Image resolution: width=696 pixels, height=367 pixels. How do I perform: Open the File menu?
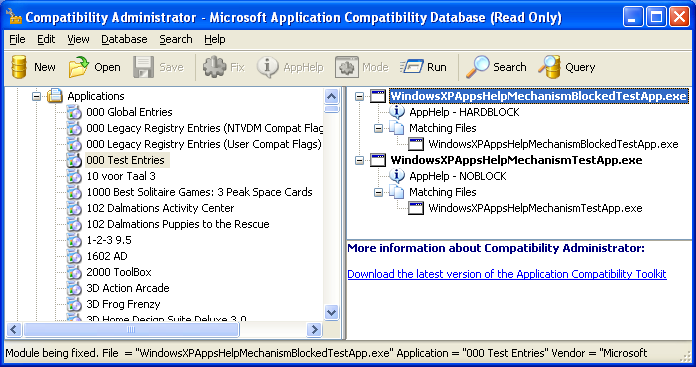point(17,39)
